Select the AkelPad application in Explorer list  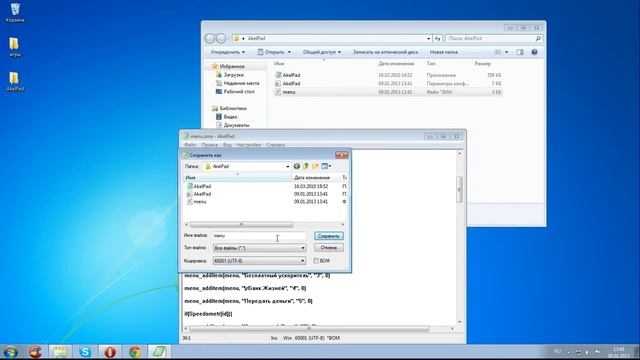(x=388, y=75)
